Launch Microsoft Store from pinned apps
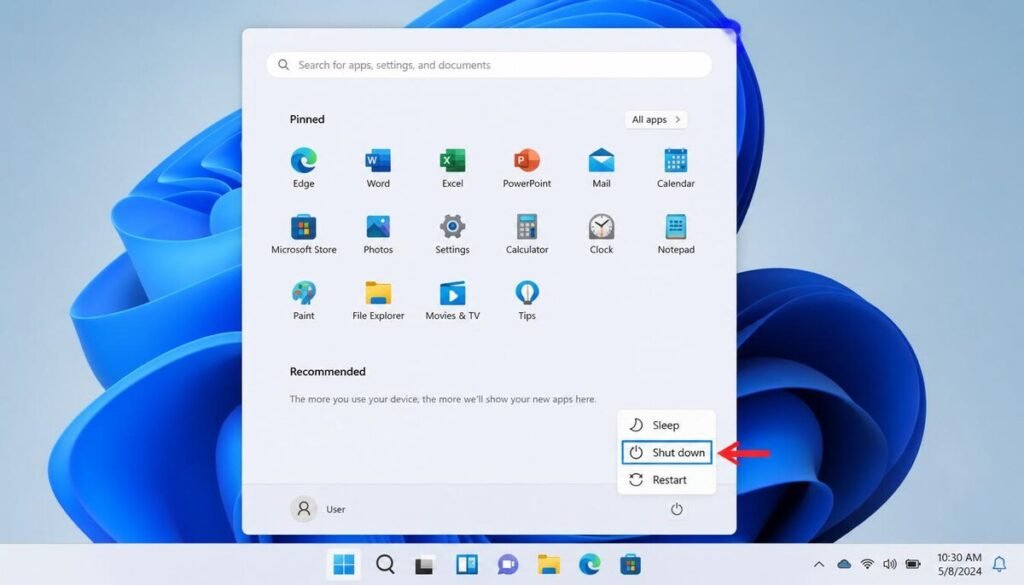The image size is (1024, 585). (303, 234)
